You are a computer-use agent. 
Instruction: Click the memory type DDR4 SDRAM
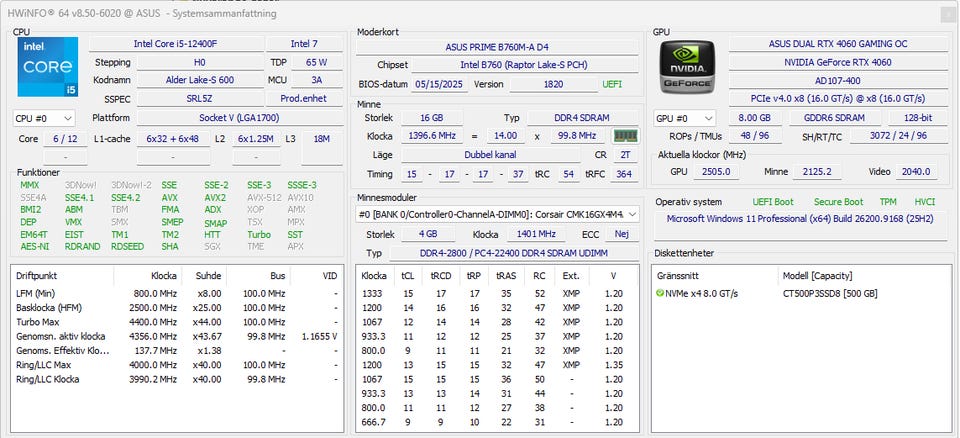(582, 118)
